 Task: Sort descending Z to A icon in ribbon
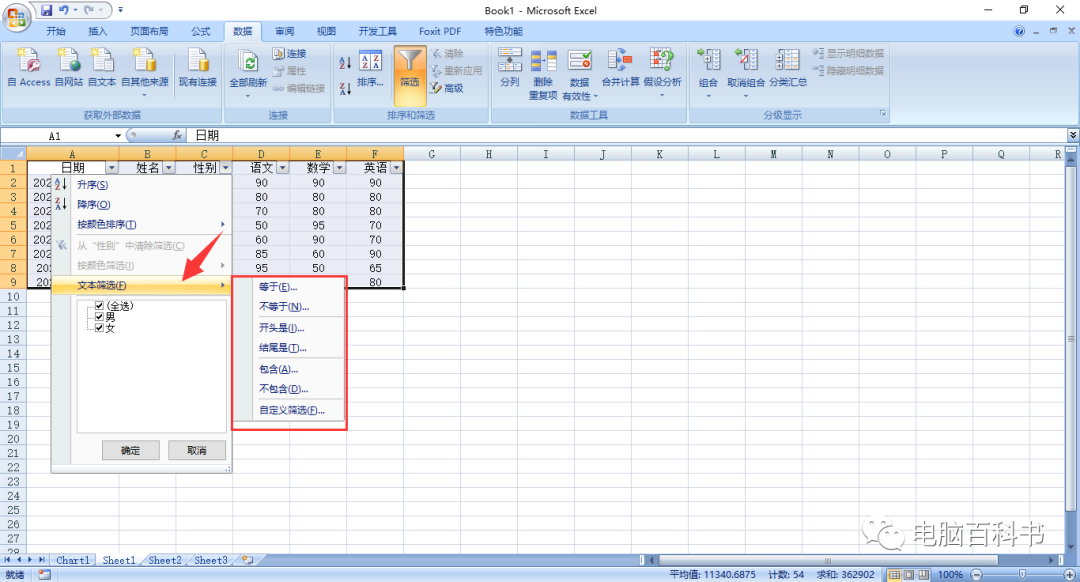pos(345,88)
